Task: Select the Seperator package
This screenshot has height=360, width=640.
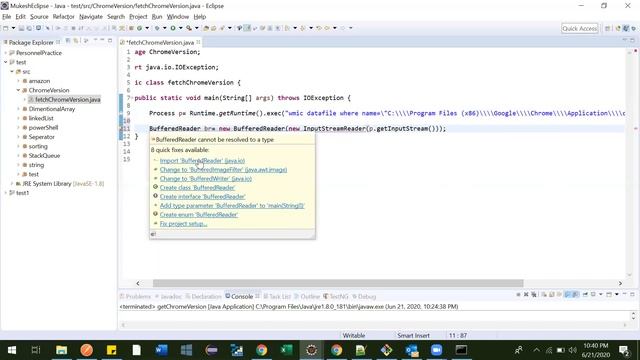Action: [x=41, y=137]
